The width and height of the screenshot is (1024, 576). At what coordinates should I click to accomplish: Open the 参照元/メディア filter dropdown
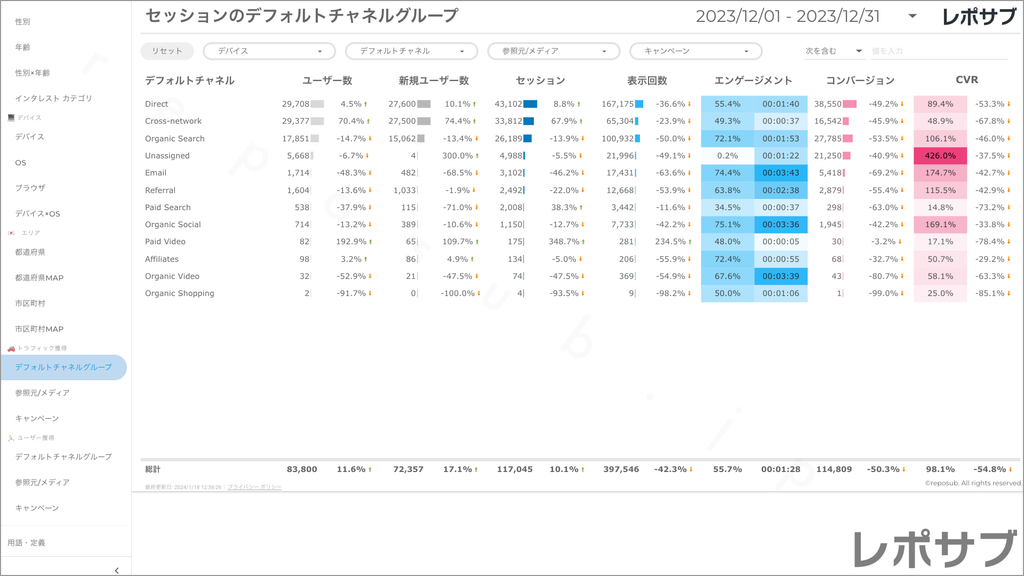(553, 51)
